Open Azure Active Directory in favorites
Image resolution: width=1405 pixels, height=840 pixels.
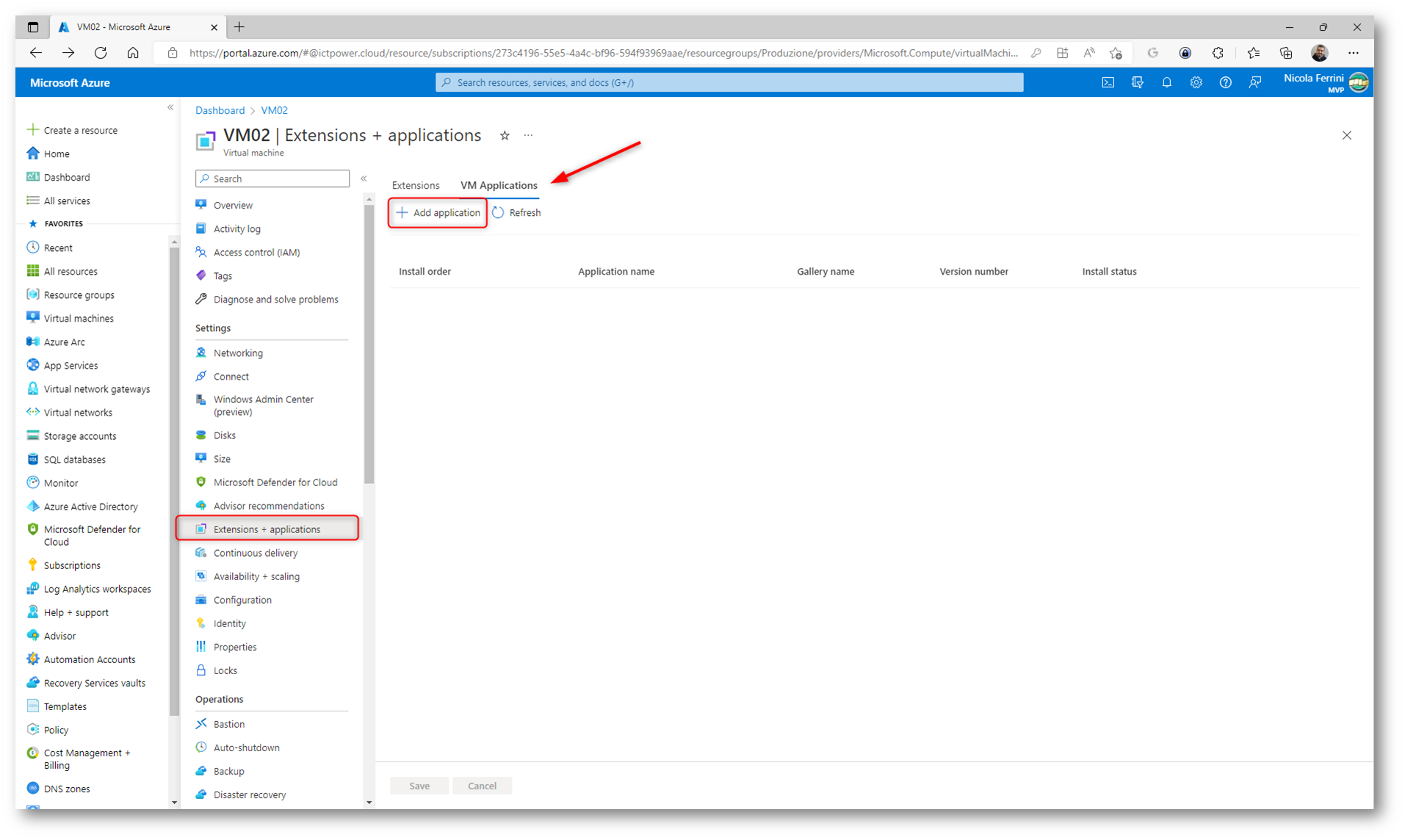click(x=90, y=506)
